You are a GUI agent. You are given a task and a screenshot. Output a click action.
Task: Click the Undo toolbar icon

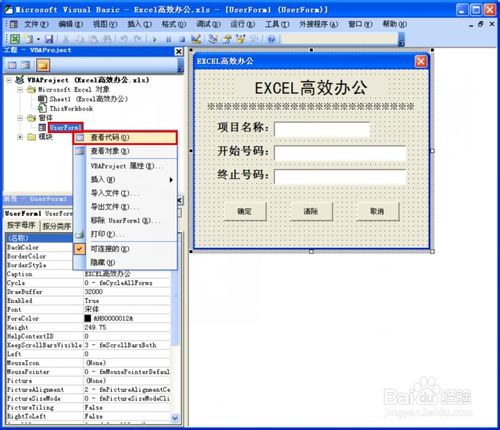tap(124, 39)
